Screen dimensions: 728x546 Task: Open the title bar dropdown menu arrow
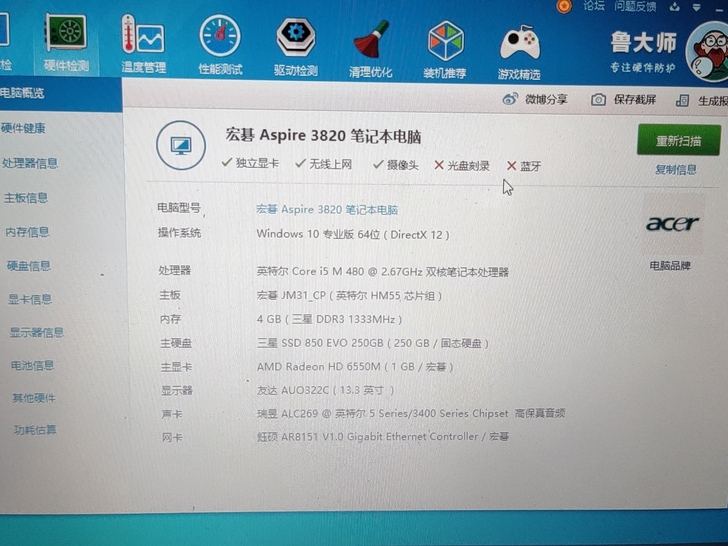[696, 7]
